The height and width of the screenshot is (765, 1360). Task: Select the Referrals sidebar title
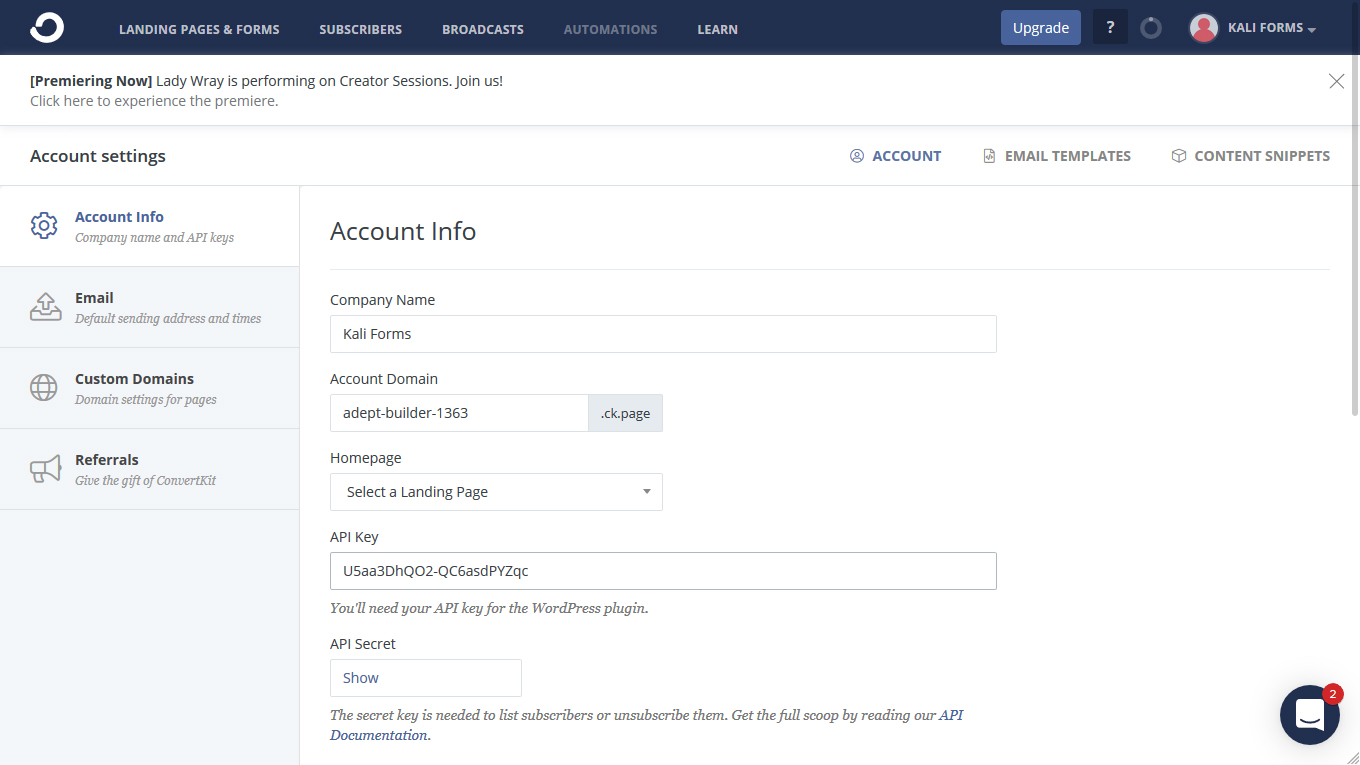click(x=107, y=460)
